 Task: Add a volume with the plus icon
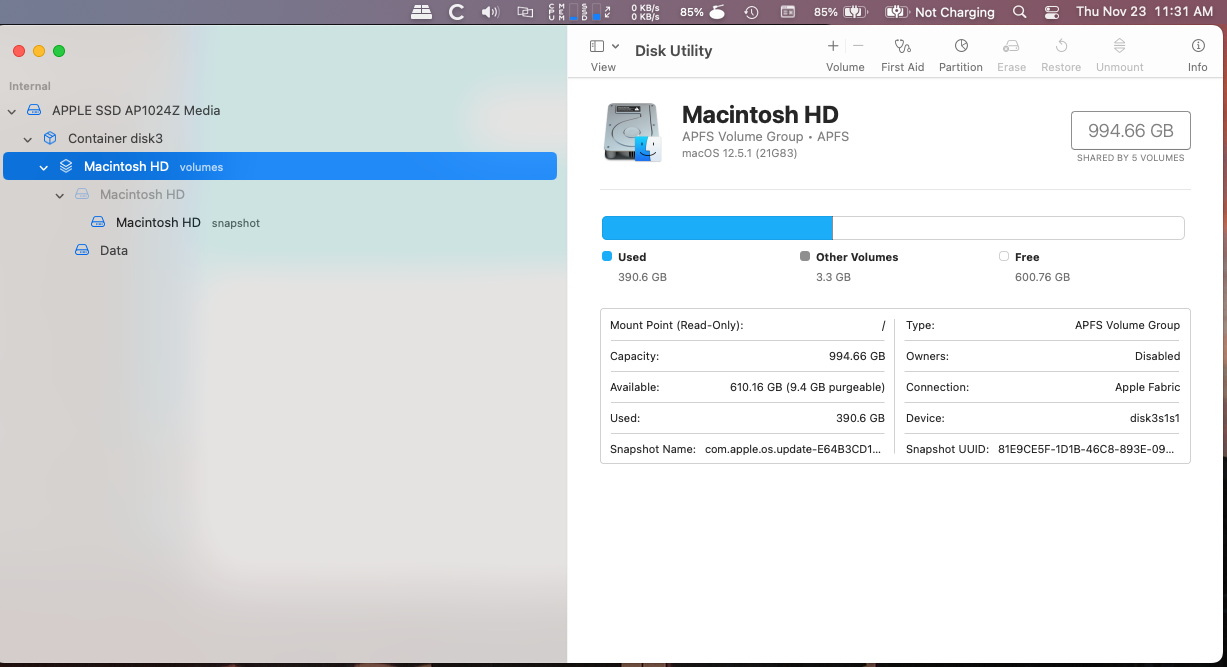click(833, 46)
